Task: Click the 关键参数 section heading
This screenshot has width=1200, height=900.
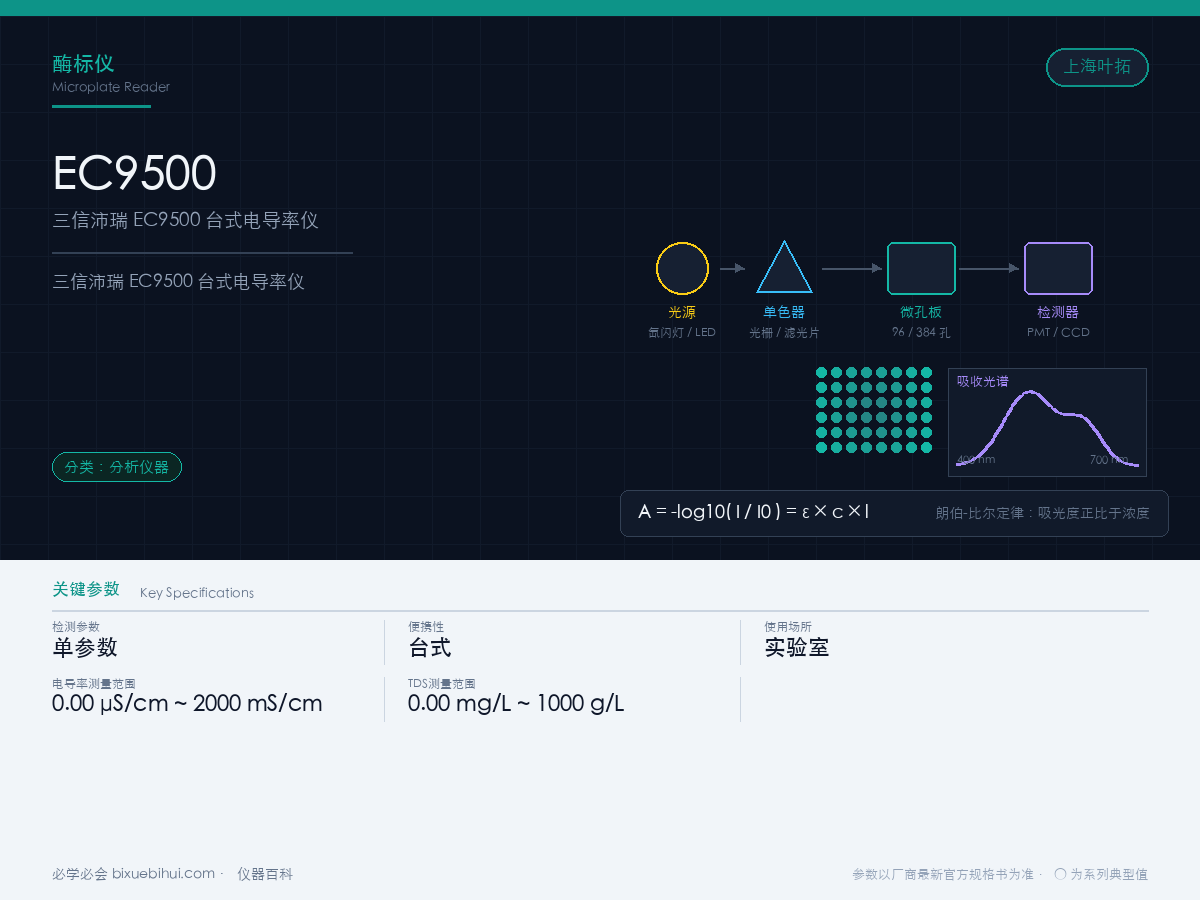Action: pos(86,589)
